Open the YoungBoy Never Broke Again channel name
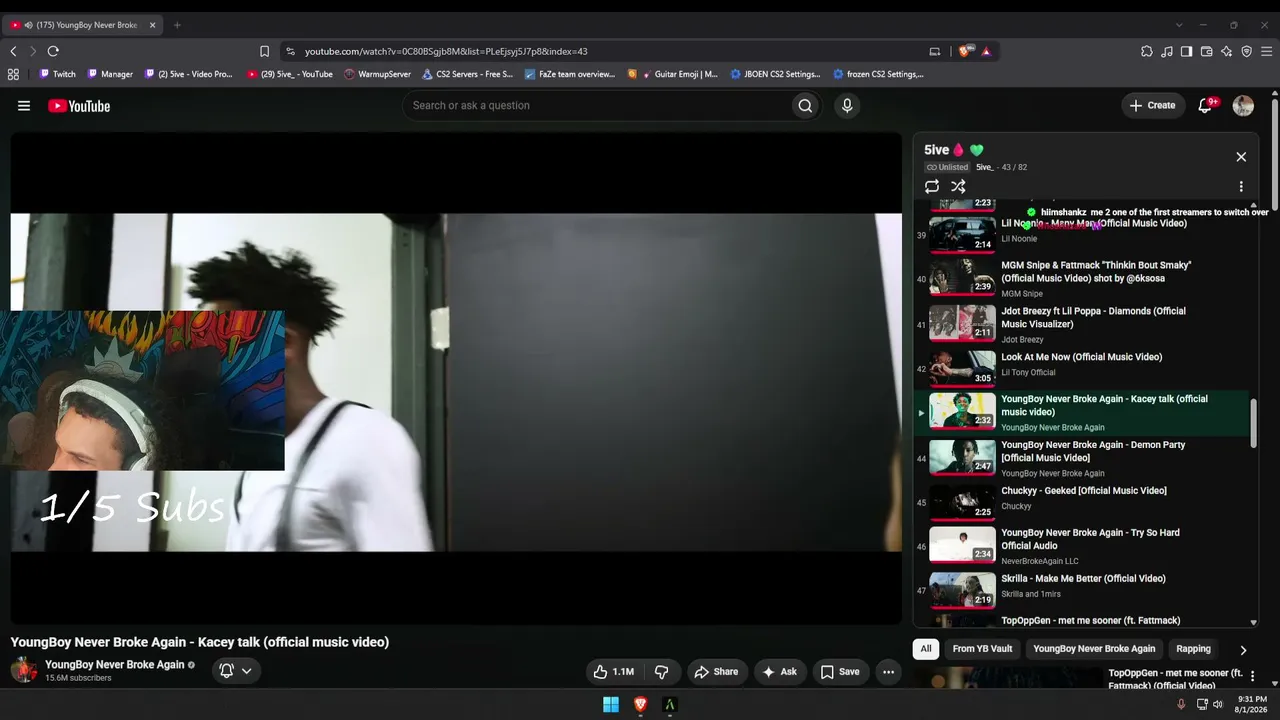The width and height of the screenshot is (1280, 720). click(114, 665)
